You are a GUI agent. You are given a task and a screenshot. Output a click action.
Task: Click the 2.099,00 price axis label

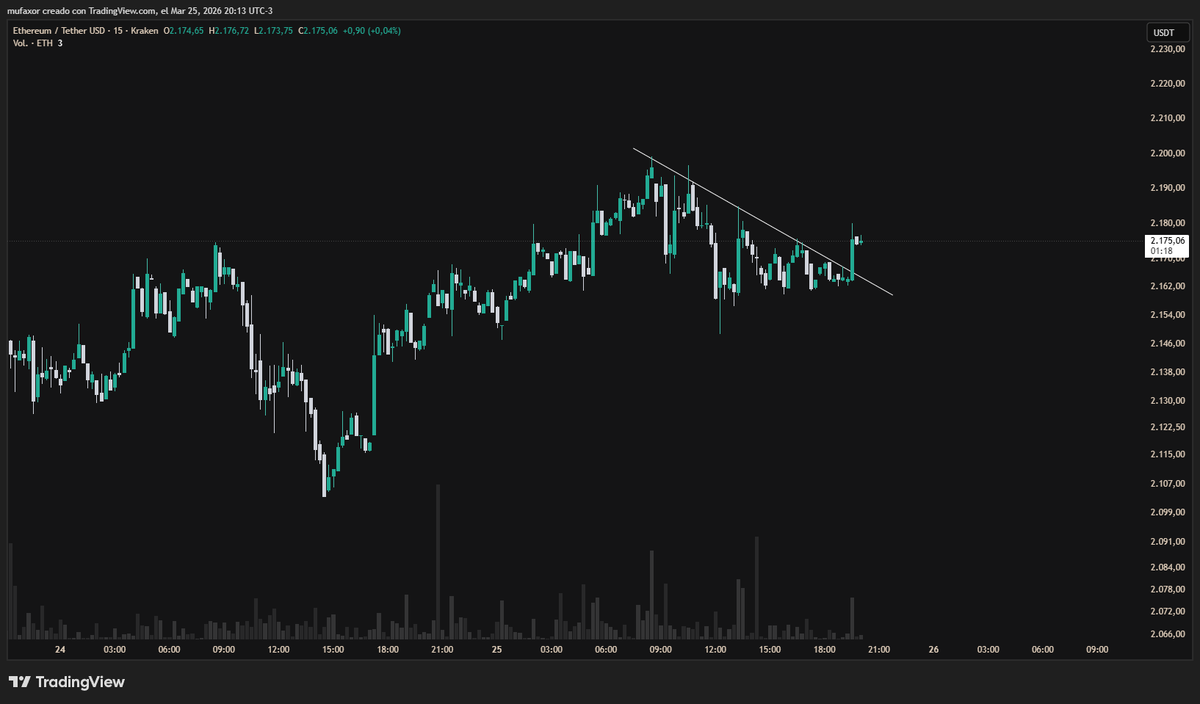tap(1167, 512)
